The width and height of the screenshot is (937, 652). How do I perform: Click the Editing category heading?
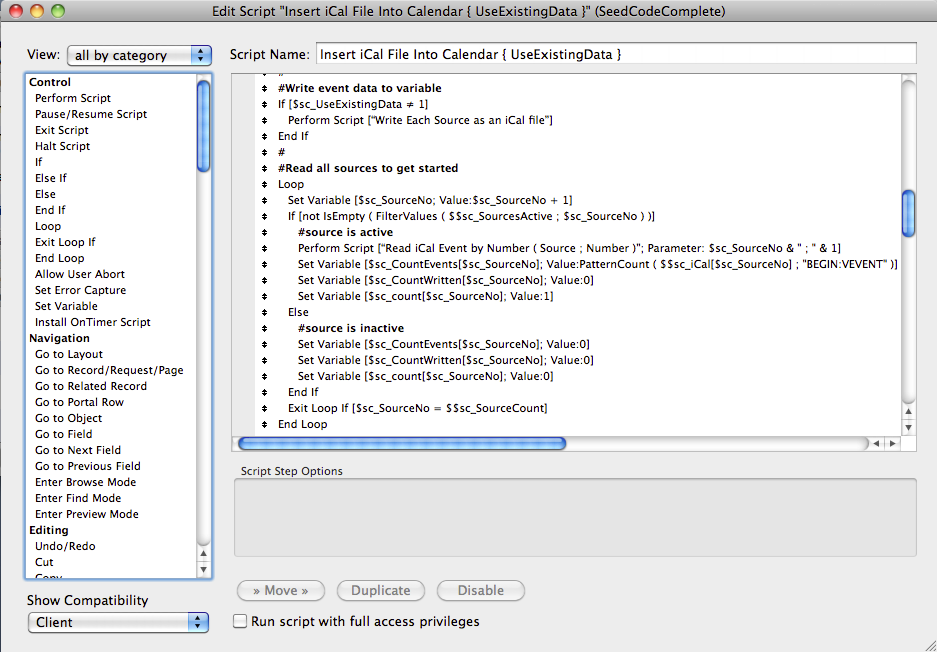click(x=48, y=530)
